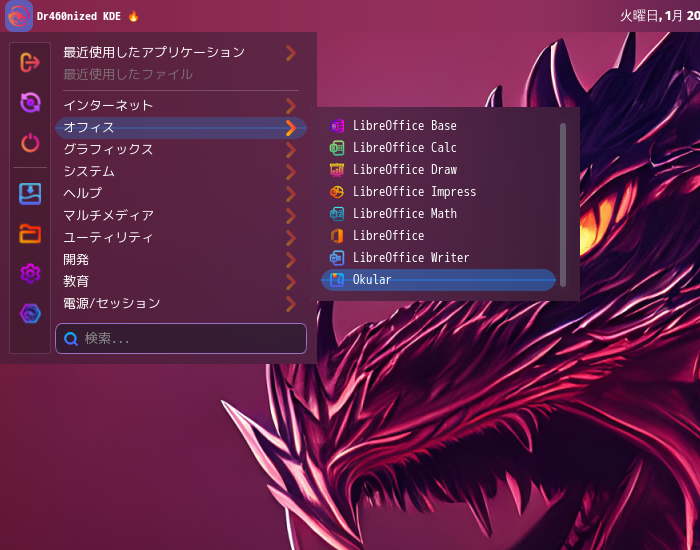Screen dimensions: 700x550
Task: Click the hexagon icon at the sidebar bottom
Action: pyautogui.click(x=30, y=313)
